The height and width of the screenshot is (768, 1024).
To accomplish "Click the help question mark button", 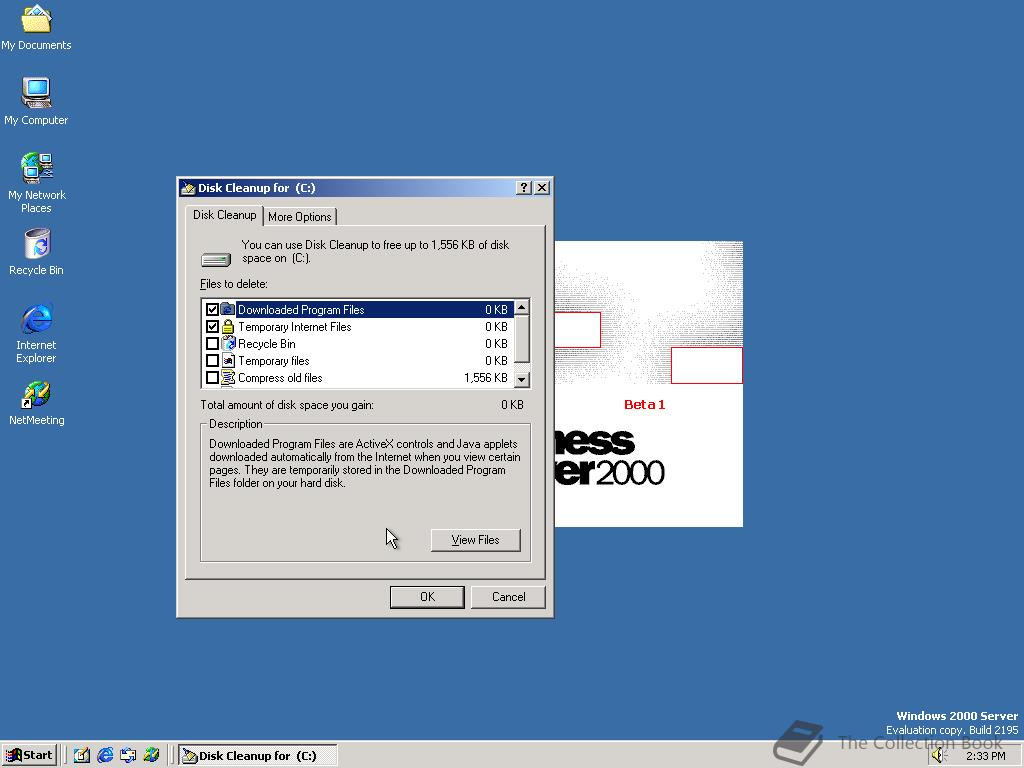I will coord(523,188).
